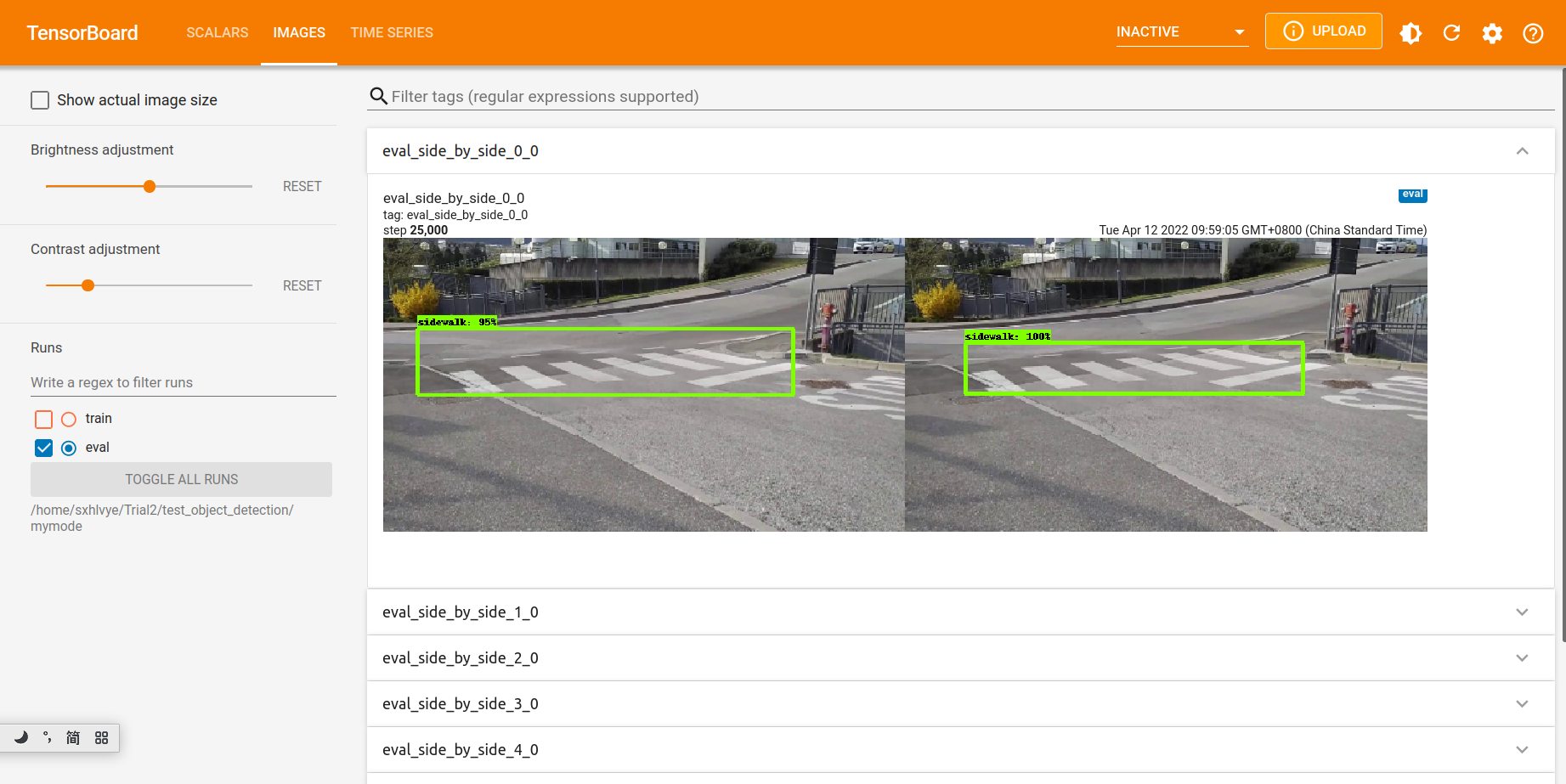Open the help icon in the top bar

pos(1533,33)
